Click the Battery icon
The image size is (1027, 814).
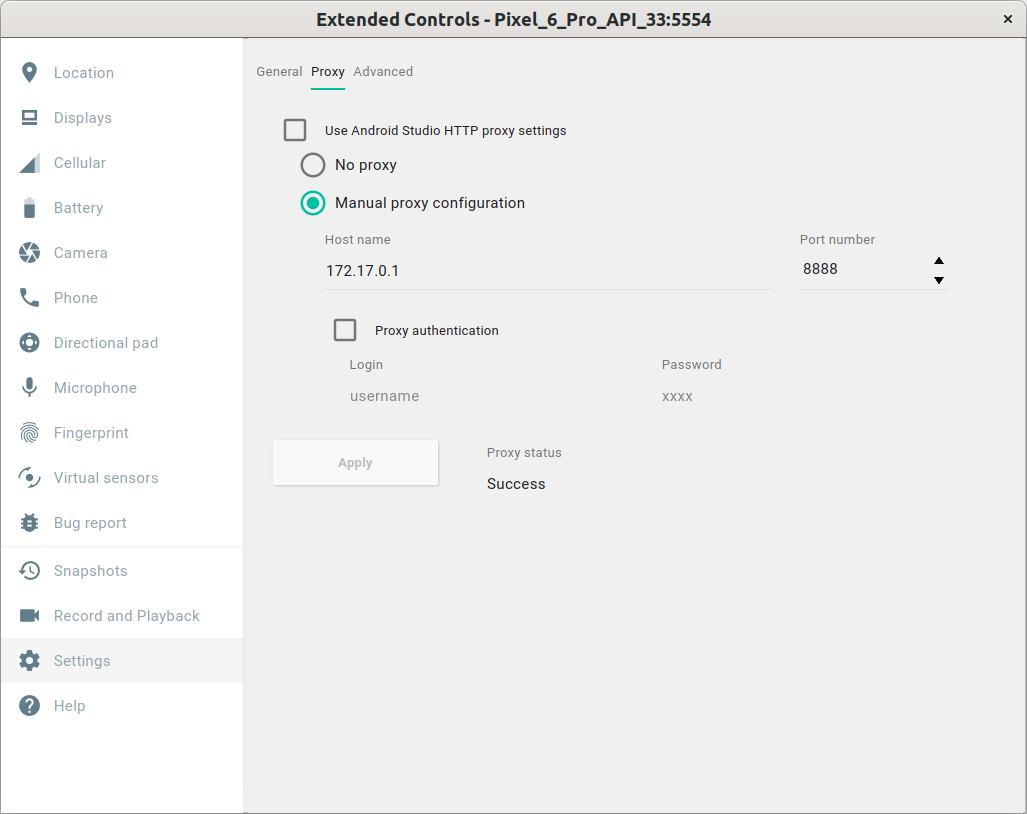click(x=78, y=207)
